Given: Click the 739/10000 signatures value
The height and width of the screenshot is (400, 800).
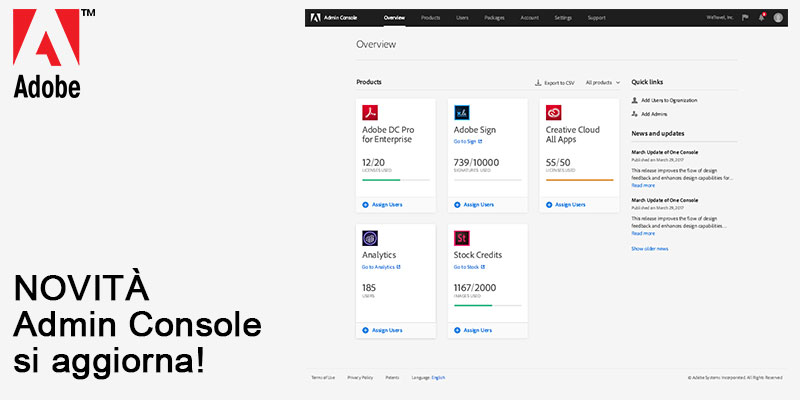Looking at the screenshot, I should pyautogui.click(x=477, y=163).
